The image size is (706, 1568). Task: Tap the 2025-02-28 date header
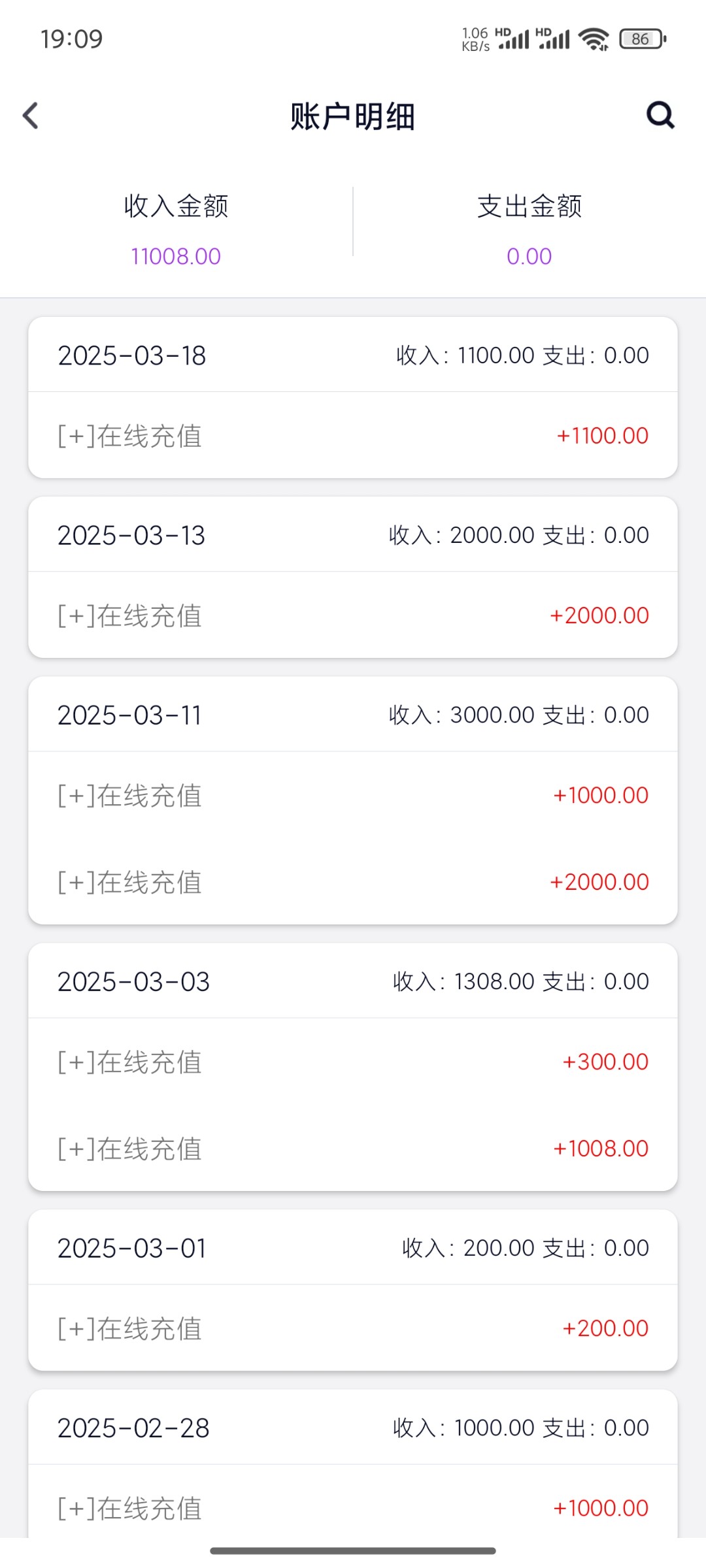pyautogui.click(x=133, y=1428)
